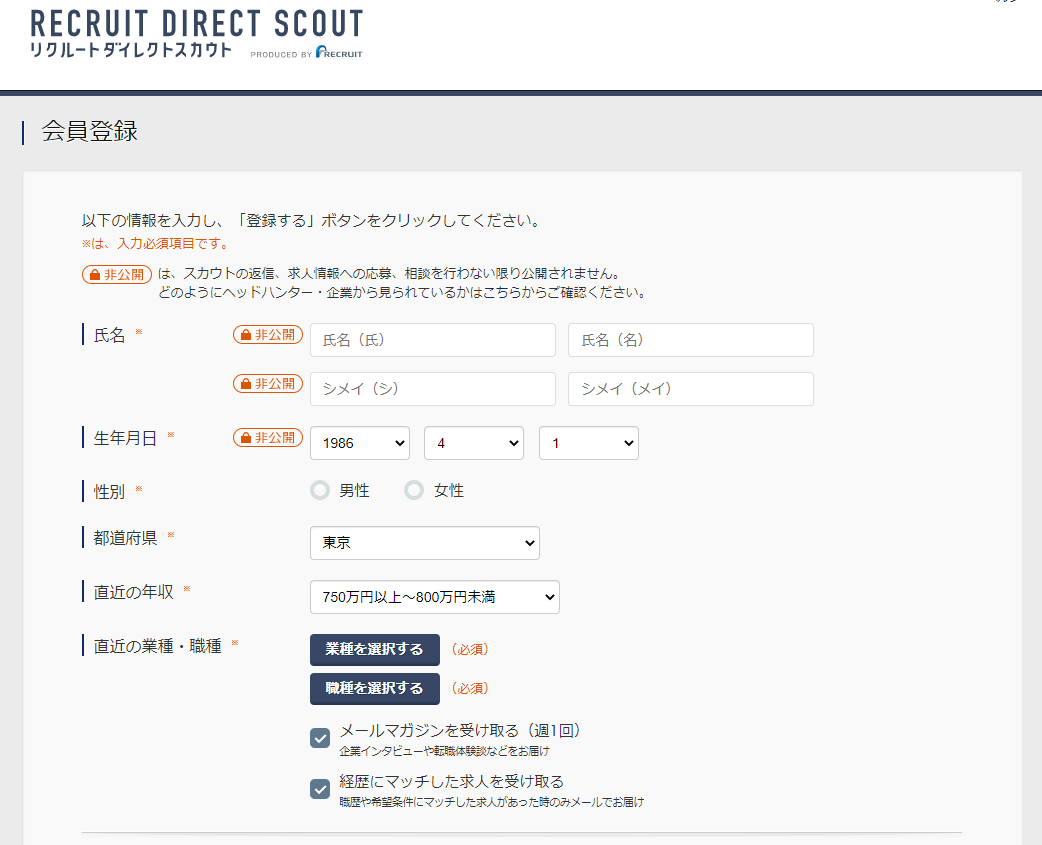1042x845 pixels.
Task: Focus the シメイ（メイ） input field
Action: pos(690,389)
